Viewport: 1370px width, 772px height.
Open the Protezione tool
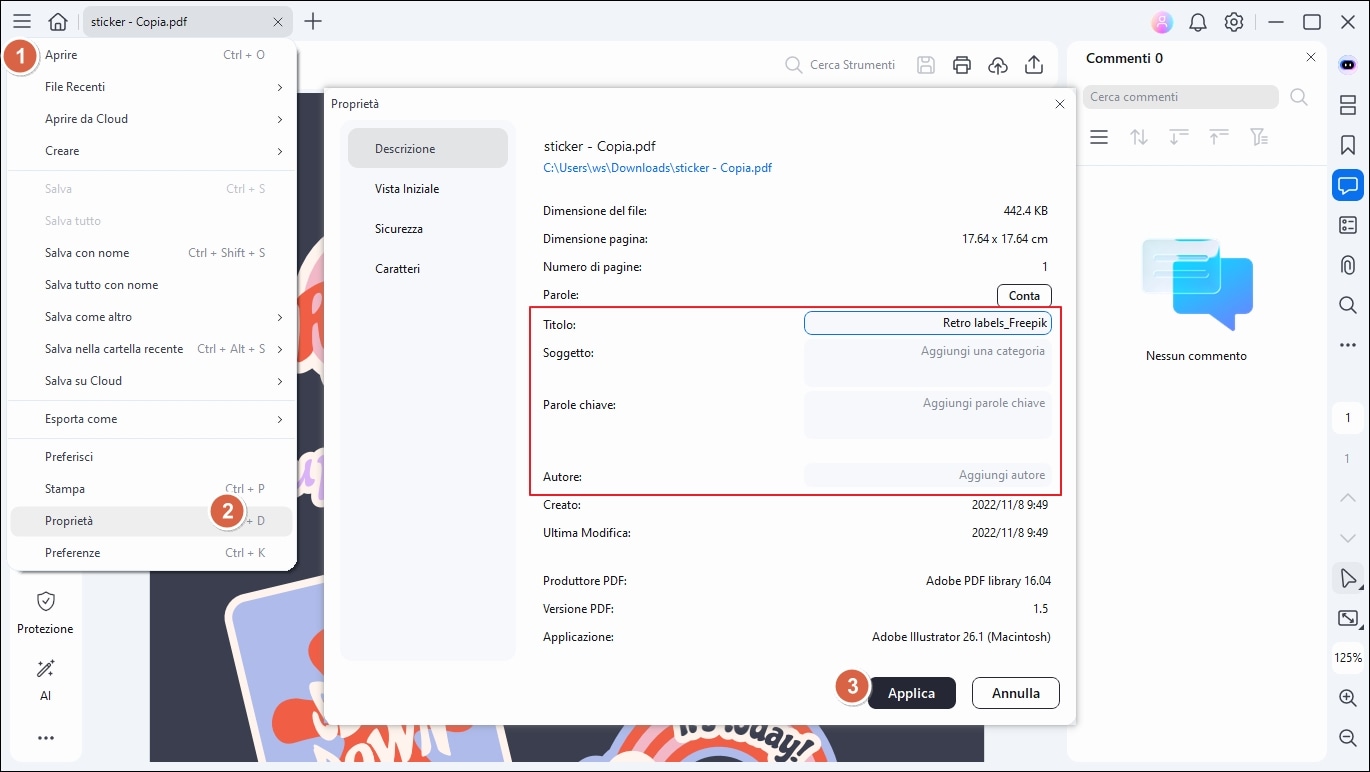45,612
